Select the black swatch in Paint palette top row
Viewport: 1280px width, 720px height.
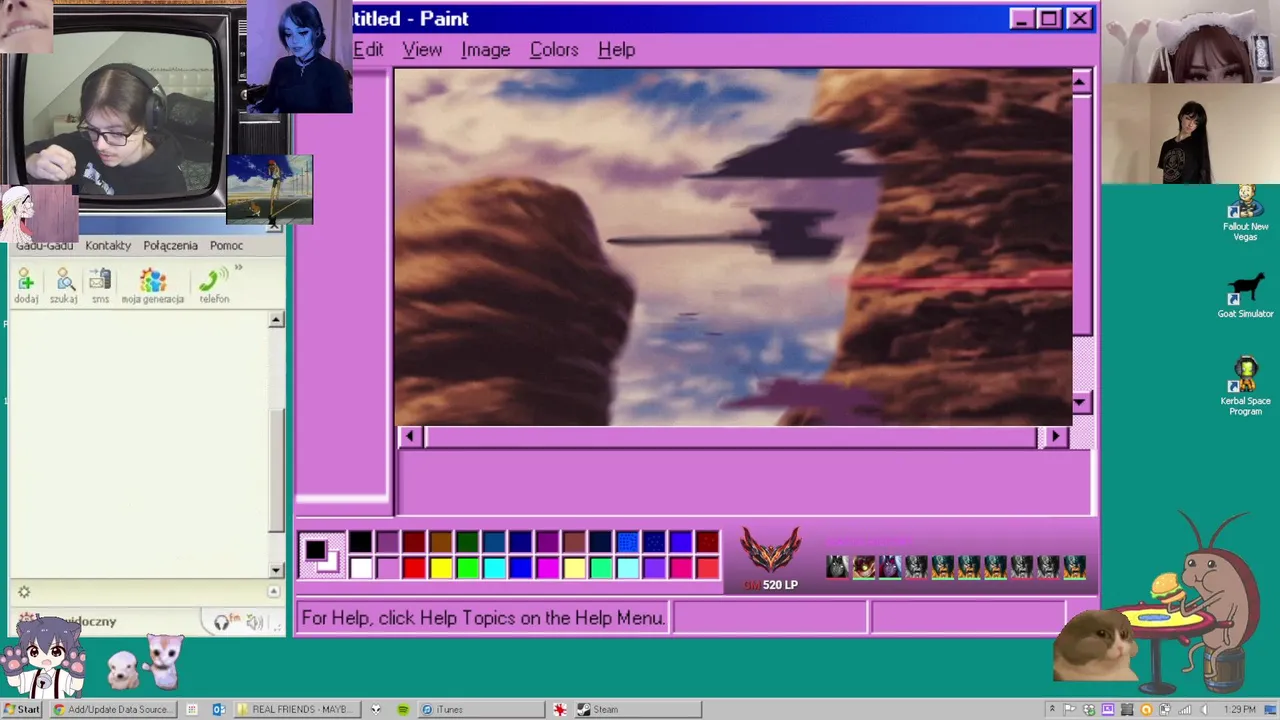(x=361, y=542)
